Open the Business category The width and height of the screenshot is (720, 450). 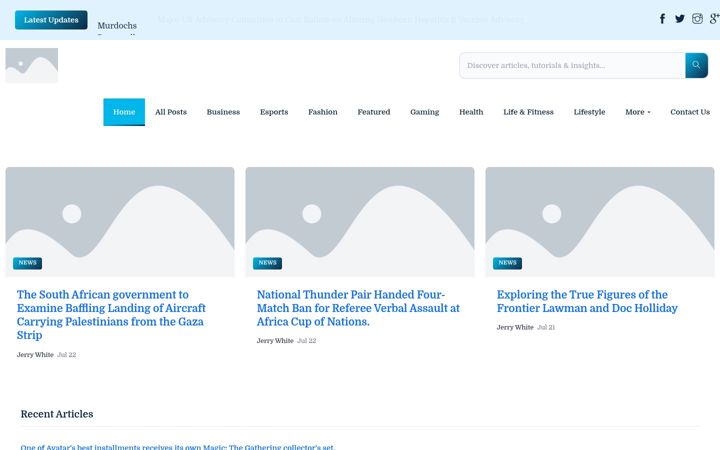click(x=223, y=112)
